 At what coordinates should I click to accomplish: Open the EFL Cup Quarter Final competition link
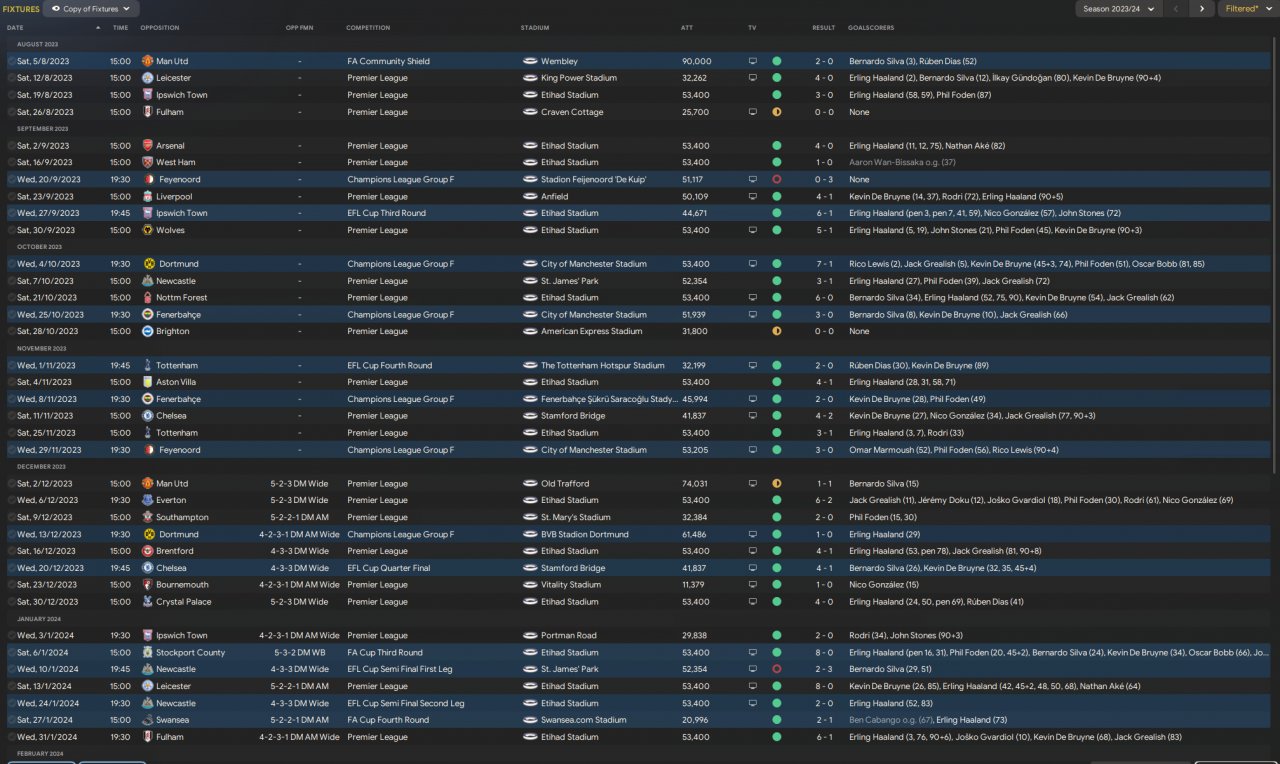[x=388, y=568]
